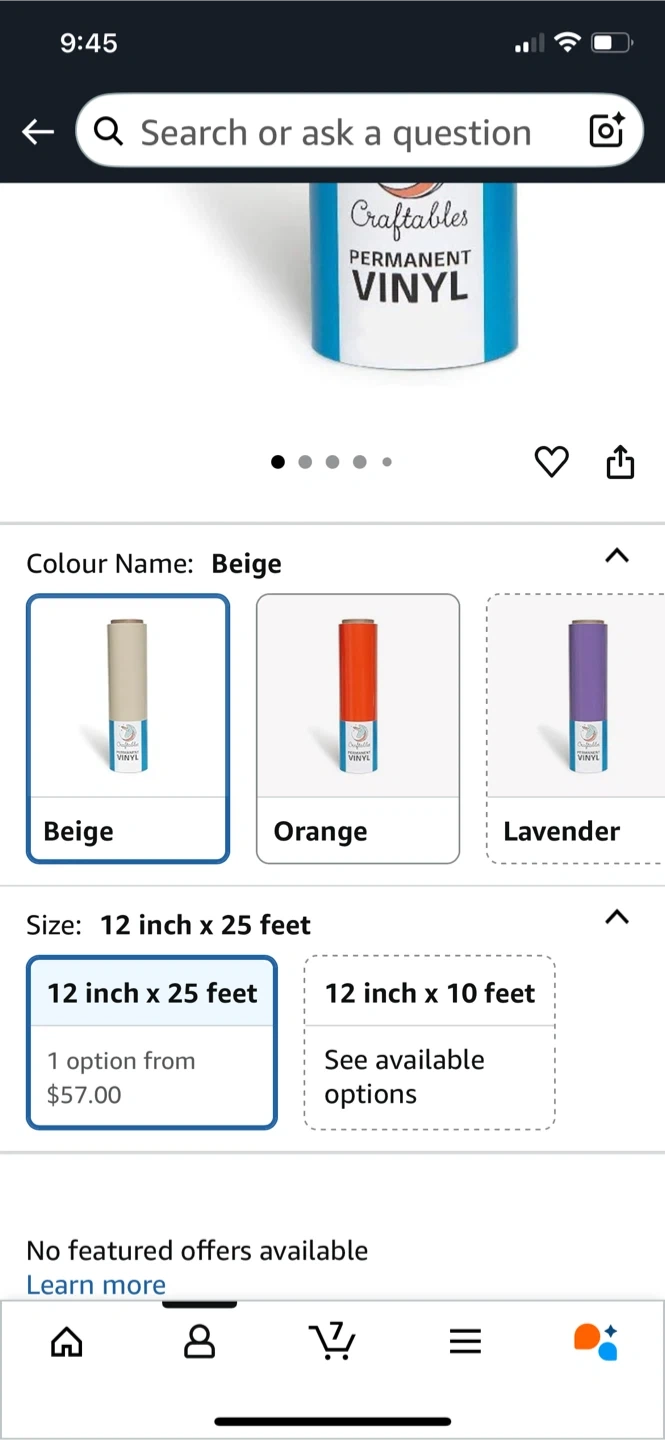Viewport: 665px width, 1440px height.
Task: Collapse the Colour Name section
Action: (x=617, y=556)
